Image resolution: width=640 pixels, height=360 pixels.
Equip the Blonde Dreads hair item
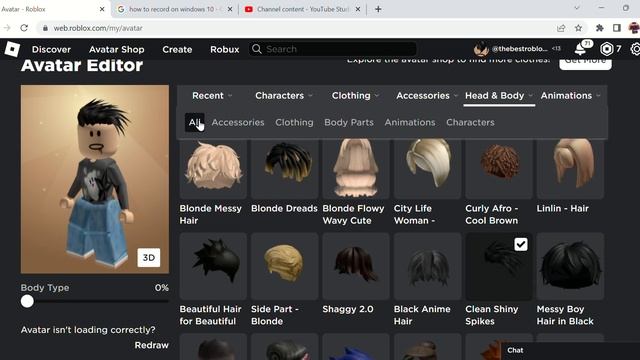coord(285,168)
